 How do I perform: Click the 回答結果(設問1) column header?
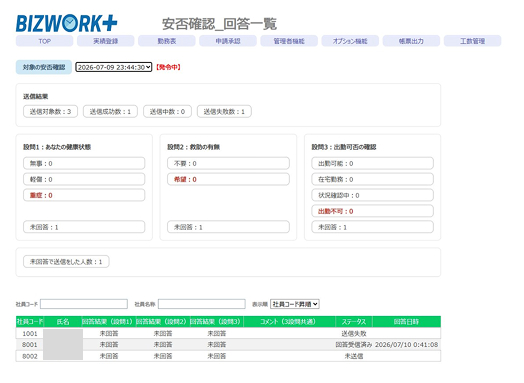coord(109,322)
